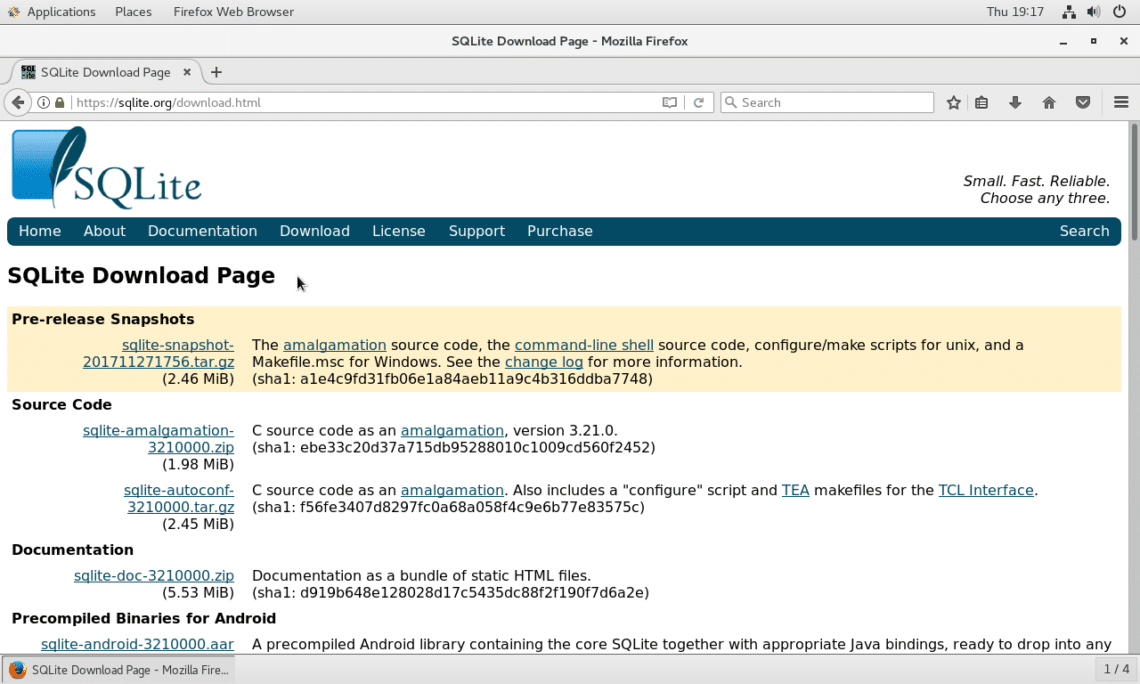Viewport: 1140px width, 684px height.
Task: Click the volume icon in system tray
Action: point(1093,12)
